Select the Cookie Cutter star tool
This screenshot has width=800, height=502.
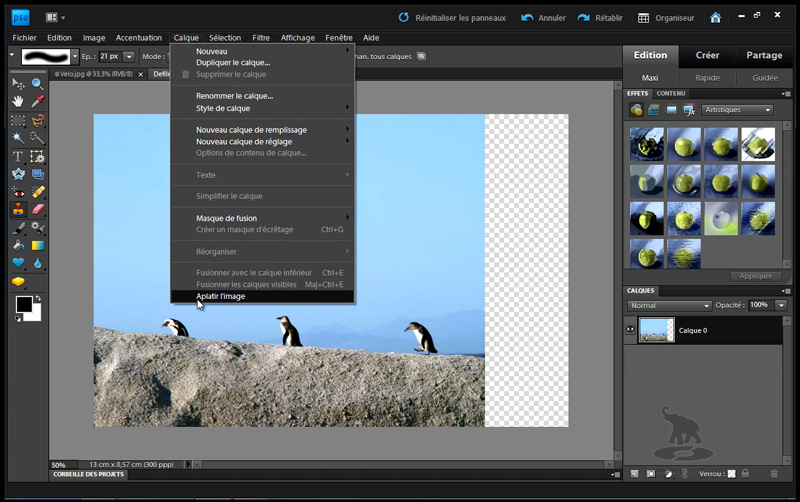click(18, 174)
